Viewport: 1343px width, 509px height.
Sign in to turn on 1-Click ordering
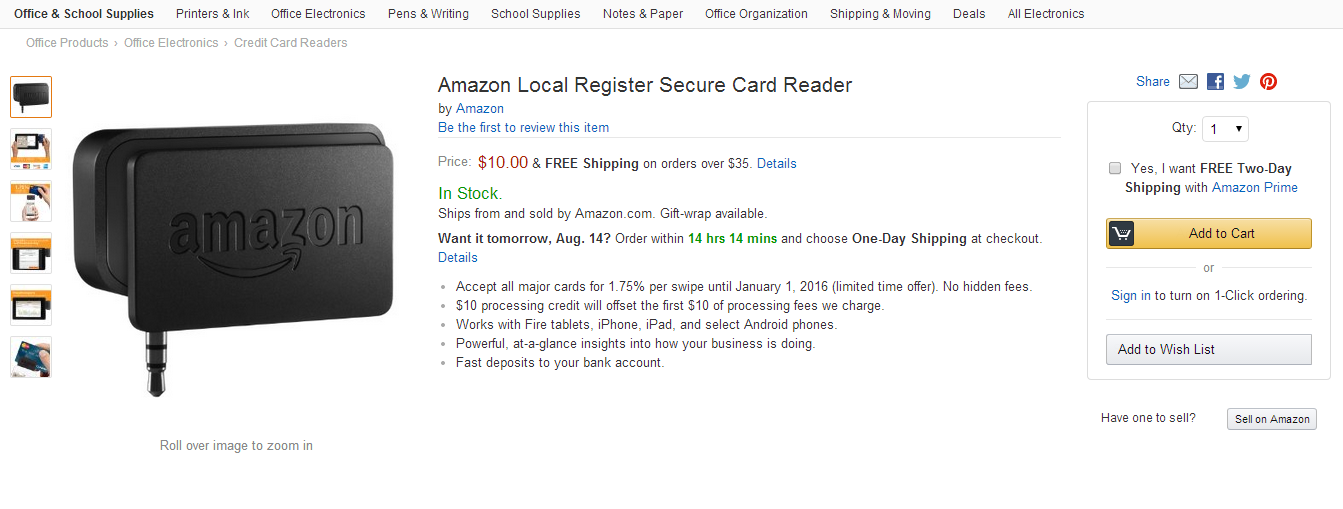(x=1131, y=295)
